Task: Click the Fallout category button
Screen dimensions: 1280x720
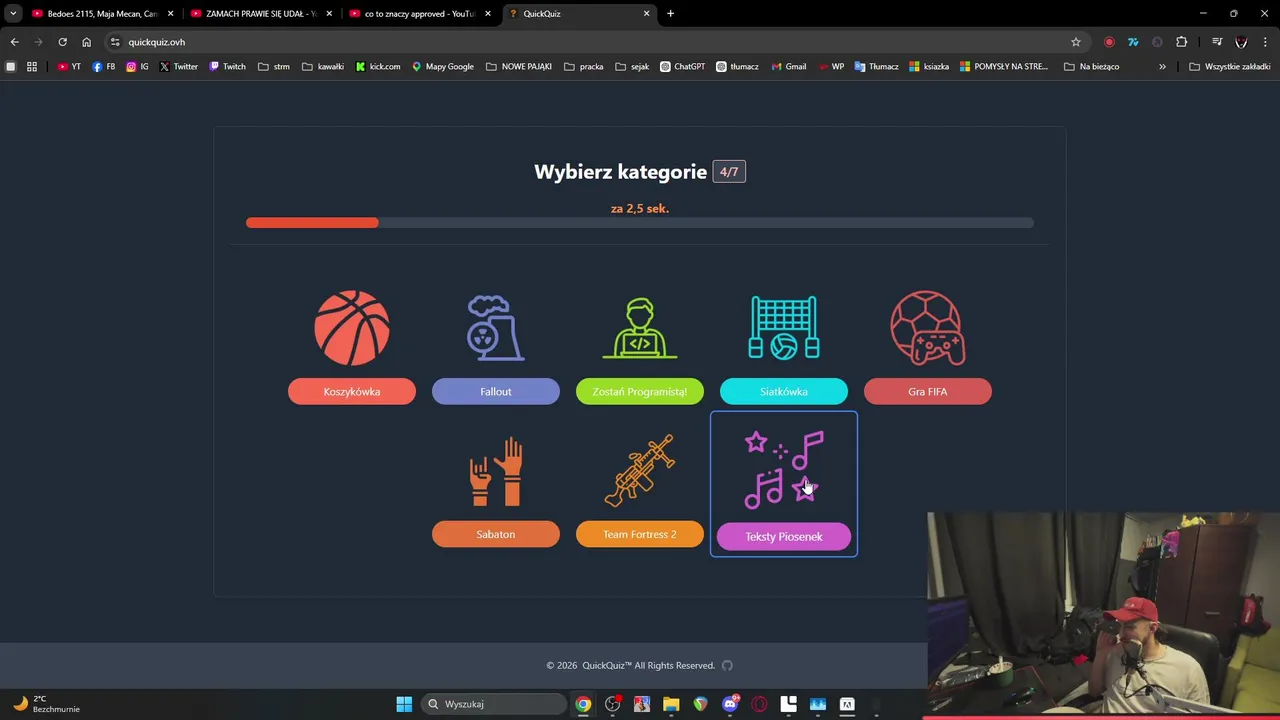Action: (x=496, y=391)
